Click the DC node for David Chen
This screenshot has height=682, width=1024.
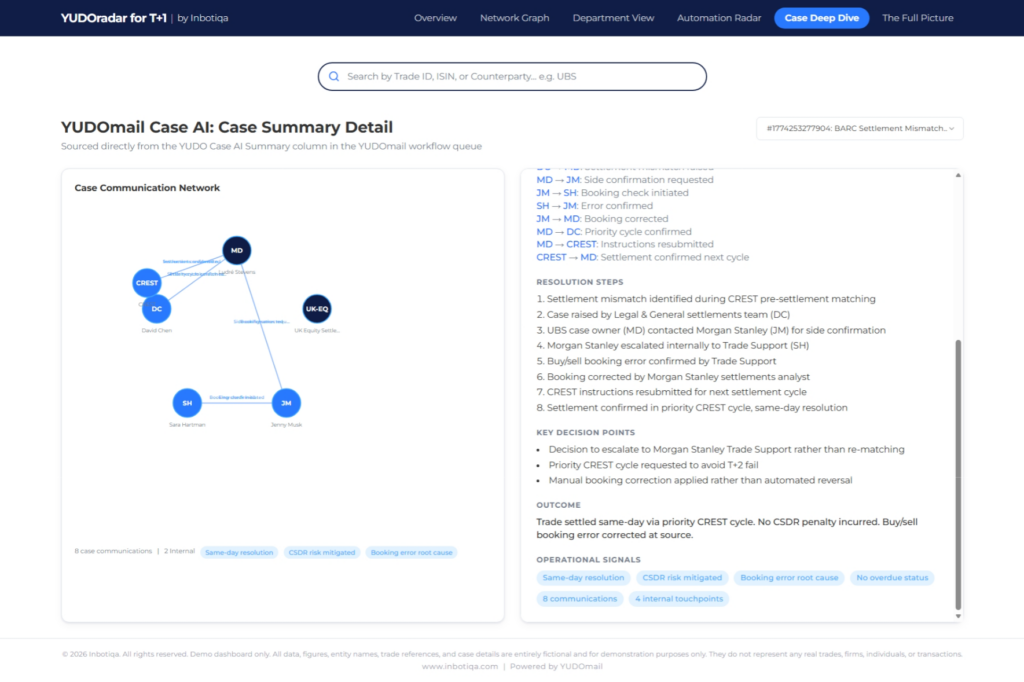157,309
